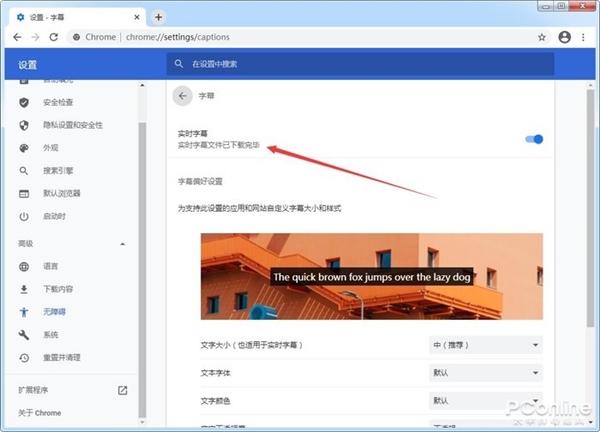Click the main page scrollbar thumb
Screen dimensions: 600x432
coord(590,209)
